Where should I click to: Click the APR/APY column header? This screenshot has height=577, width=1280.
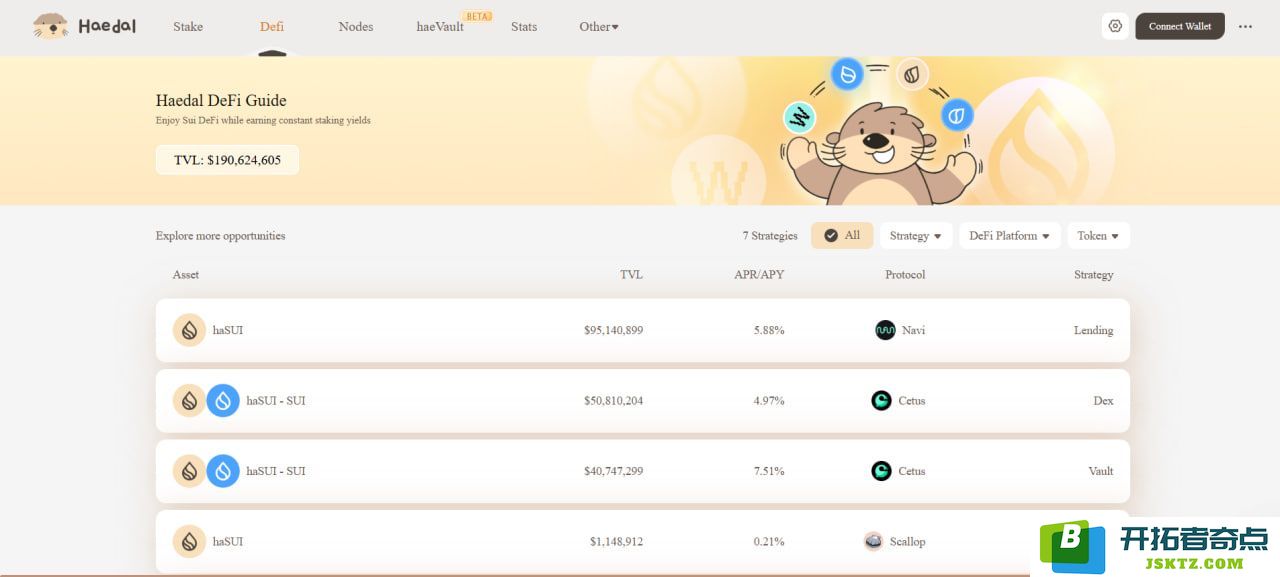pyautogui.click(x=759, y=275)
